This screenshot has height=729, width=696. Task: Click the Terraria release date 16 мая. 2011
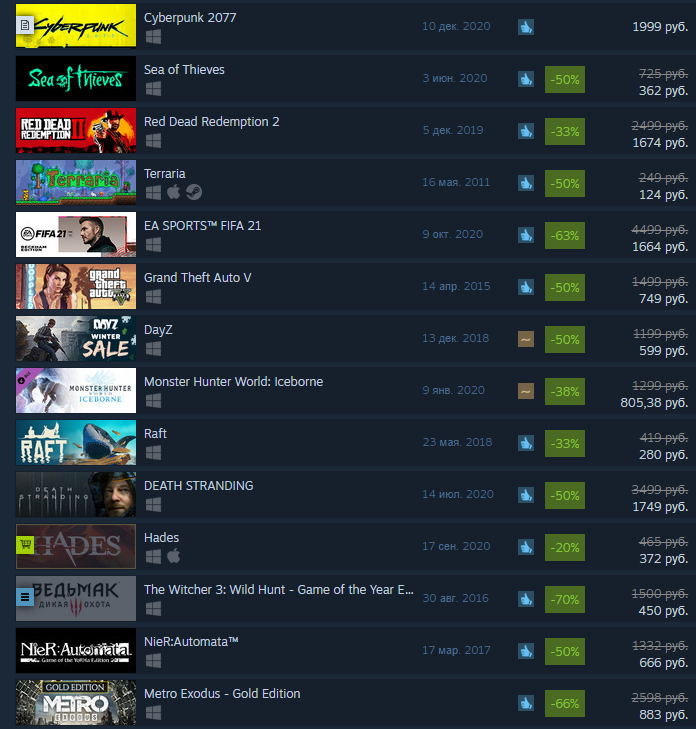click(x=456, y=182)
